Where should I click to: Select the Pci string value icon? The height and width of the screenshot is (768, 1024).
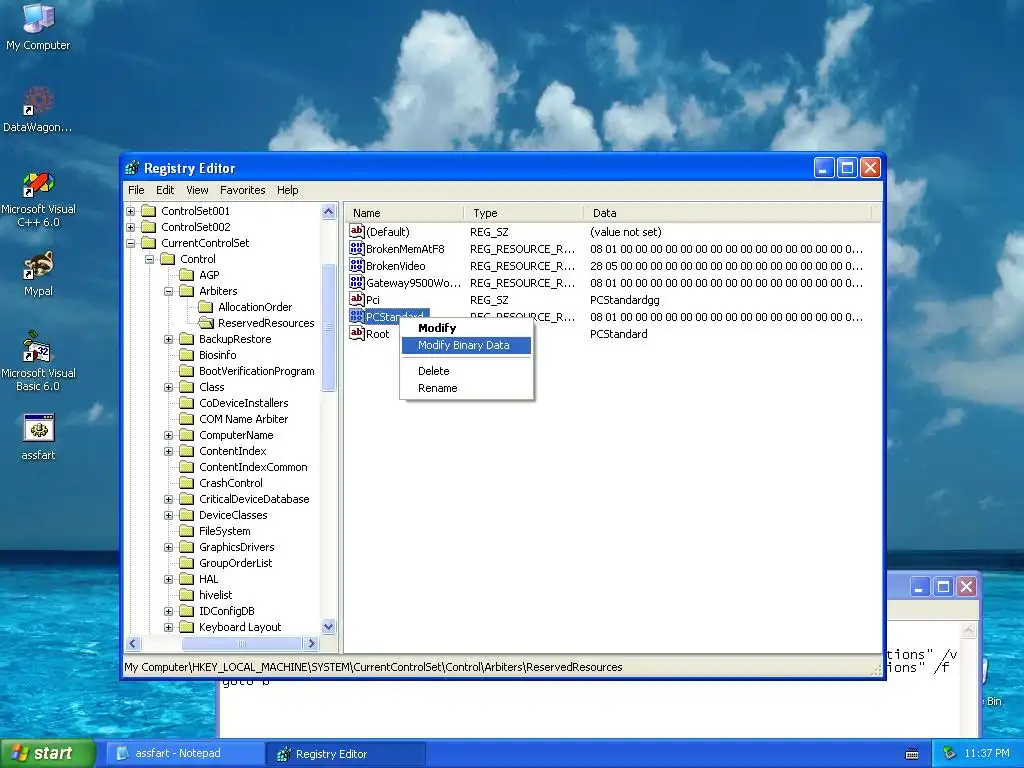(357, 299)
